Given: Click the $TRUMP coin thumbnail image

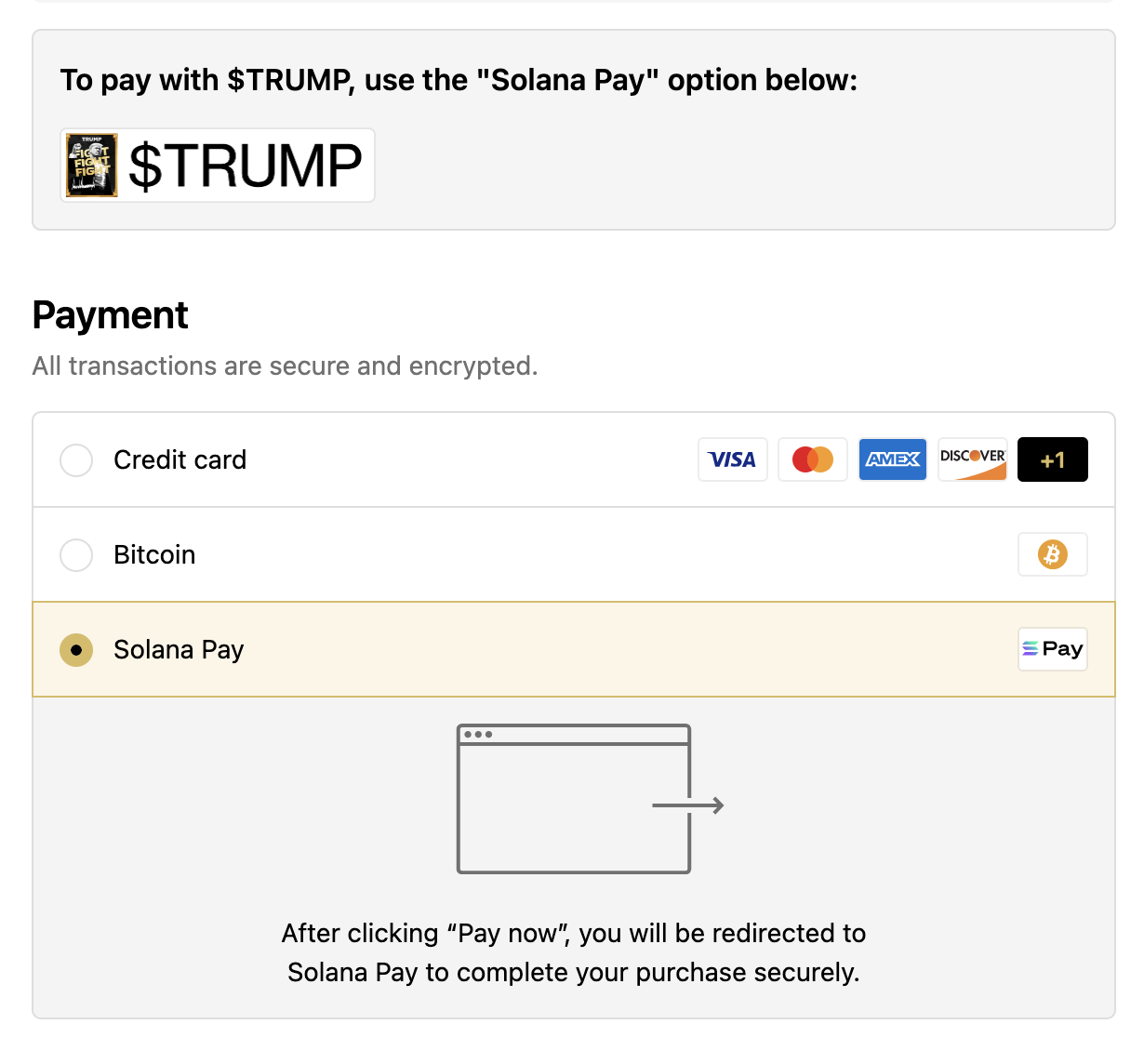Looking at the screenshot, I should 92,166.
